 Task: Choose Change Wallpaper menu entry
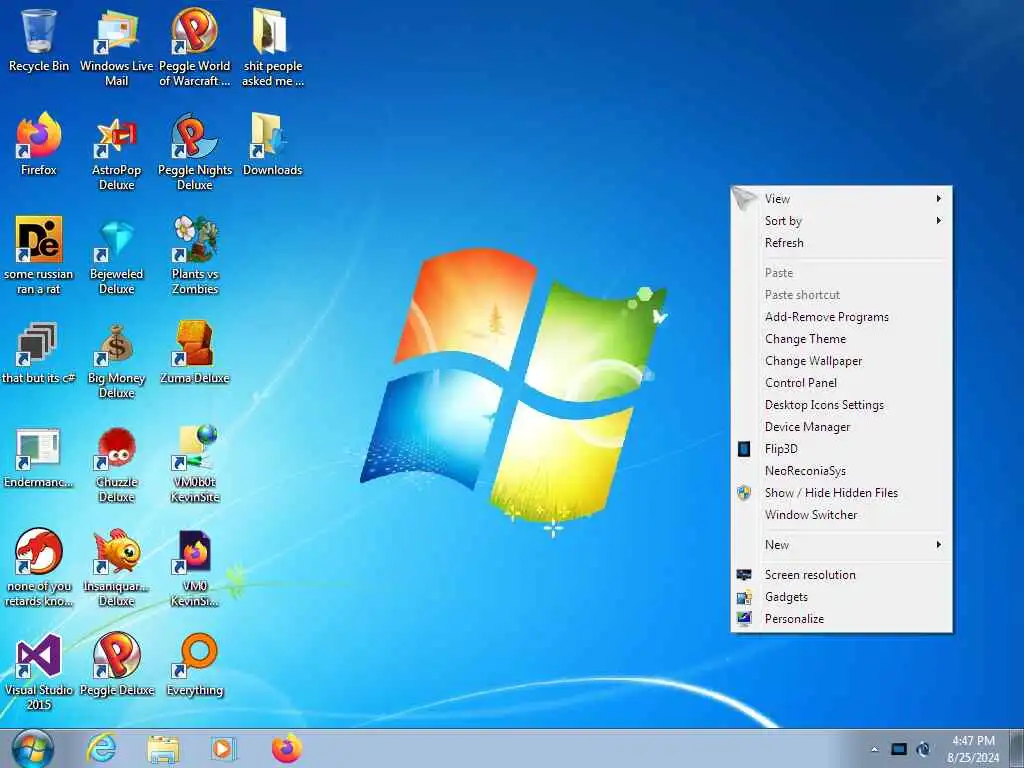[x=841, y=361]
